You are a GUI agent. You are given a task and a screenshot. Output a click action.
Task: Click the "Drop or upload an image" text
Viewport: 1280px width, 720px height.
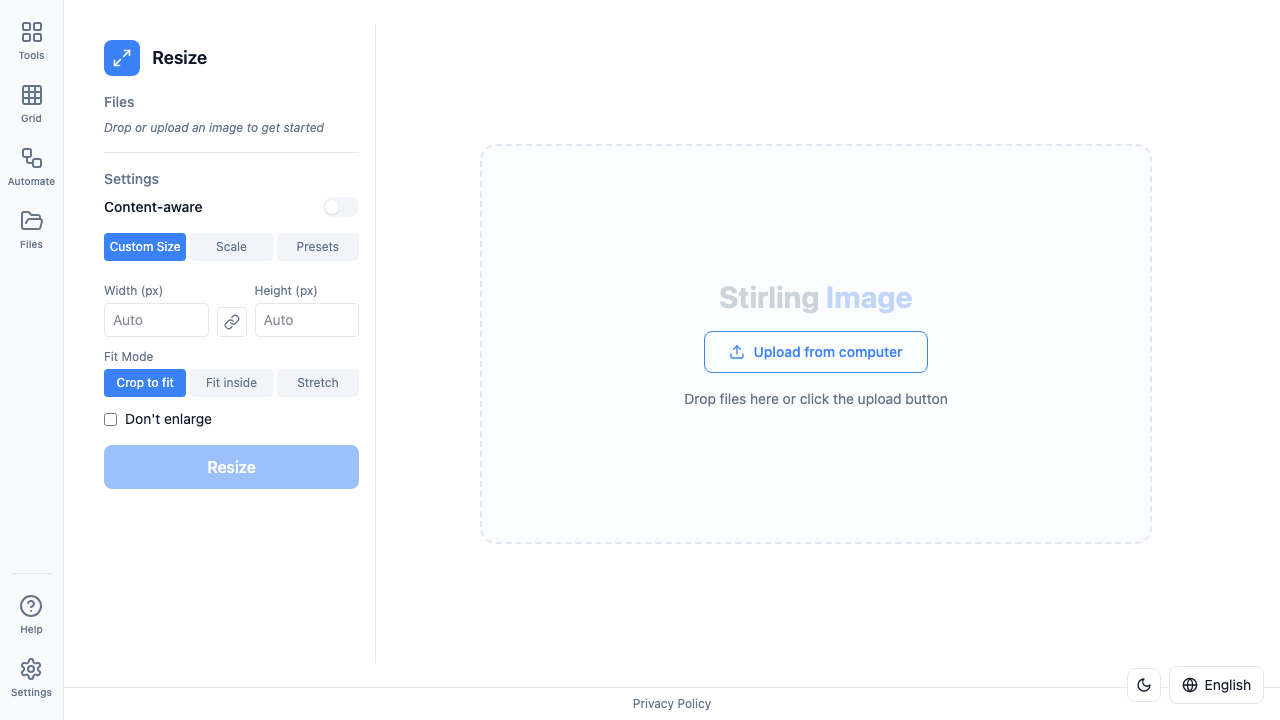(x=214, y=128)
